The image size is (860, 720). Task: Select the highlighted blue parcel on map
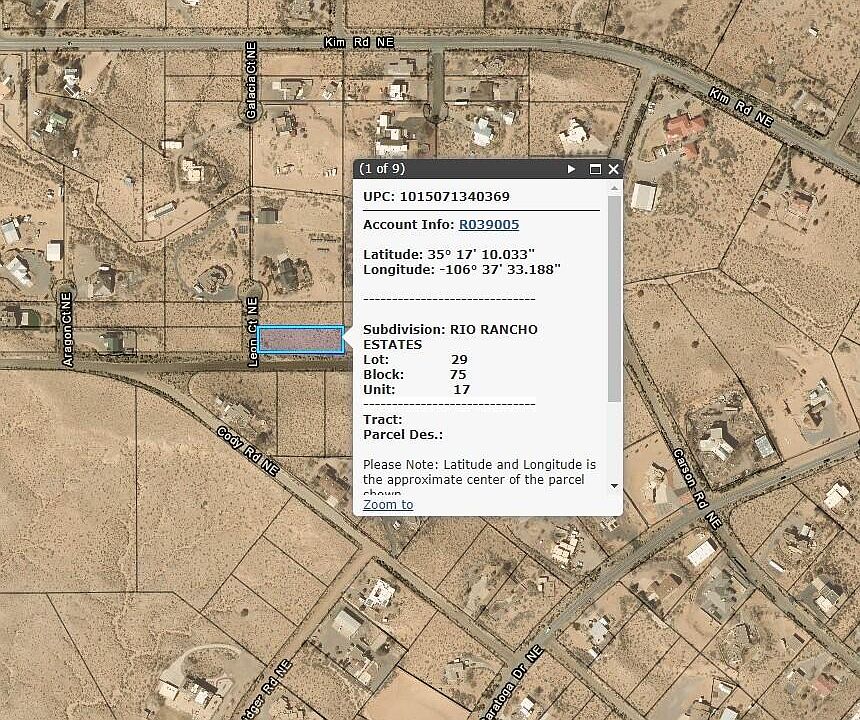point(301,339)
